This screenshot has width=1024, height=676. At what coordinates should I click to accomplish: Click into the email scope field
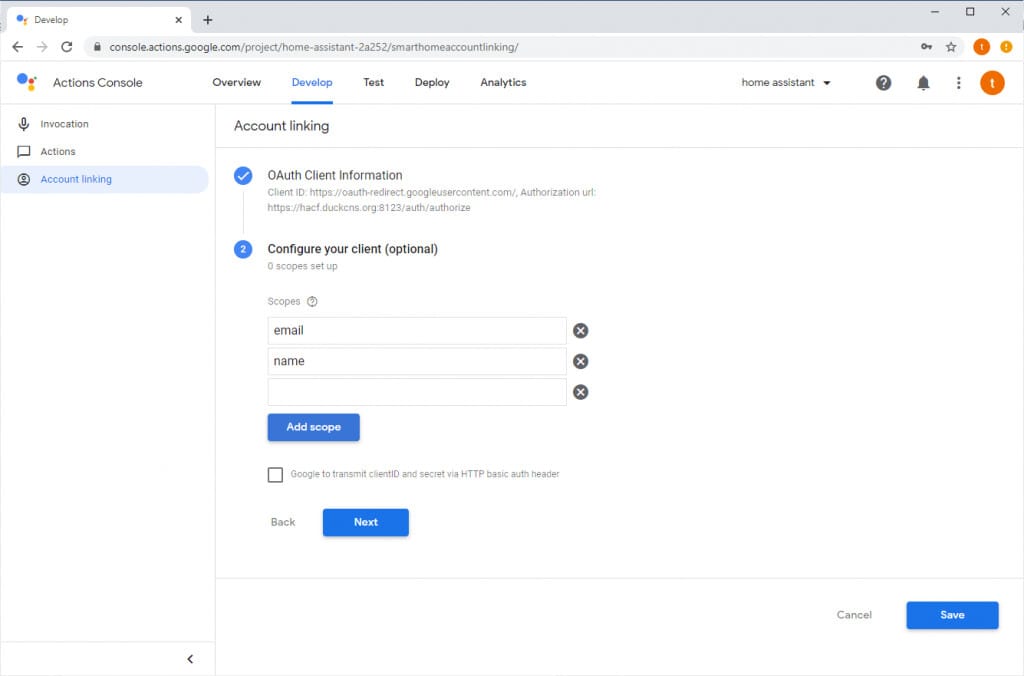[417, 330]
